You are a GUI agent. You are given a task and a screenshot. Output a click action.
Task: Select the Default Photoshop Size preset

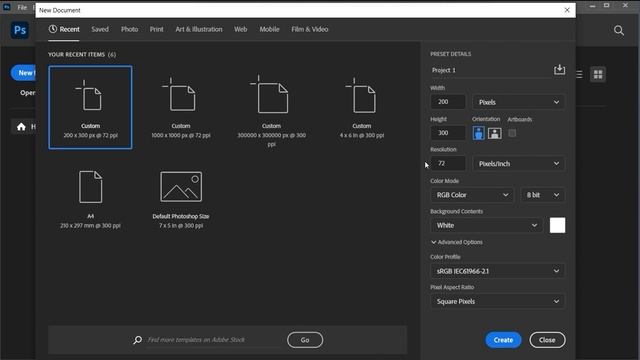pos(181,199)
